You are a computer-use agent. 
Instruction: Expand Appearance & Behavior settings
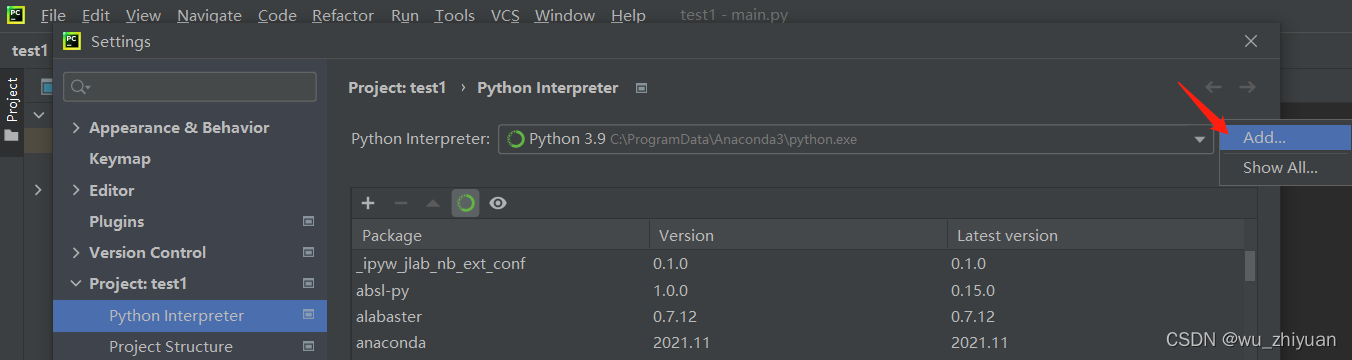click(77, 128)
